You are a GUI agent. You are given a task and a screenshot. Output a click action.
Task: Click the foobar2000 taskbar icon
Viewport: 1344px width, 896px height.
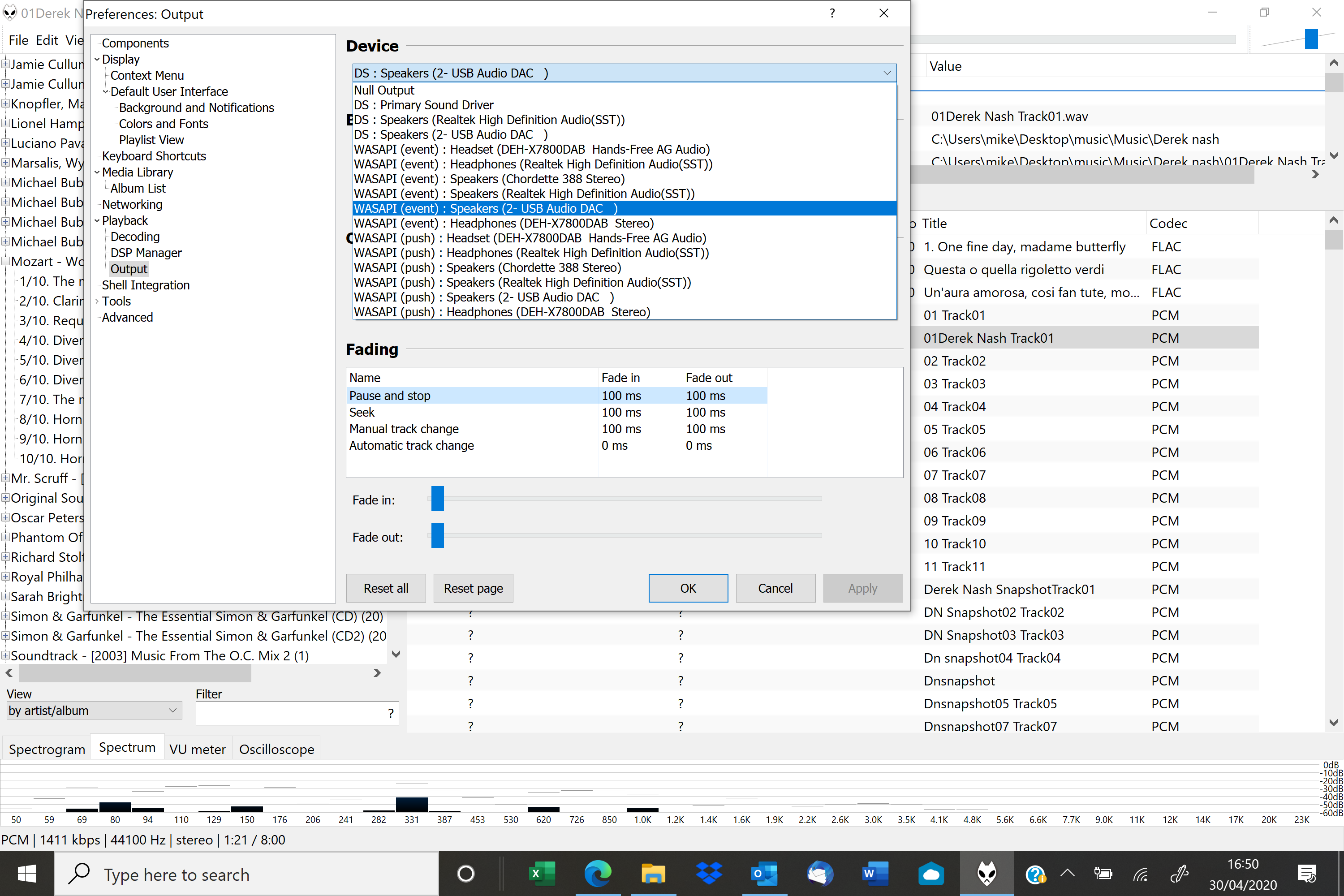tap(987, 874)
